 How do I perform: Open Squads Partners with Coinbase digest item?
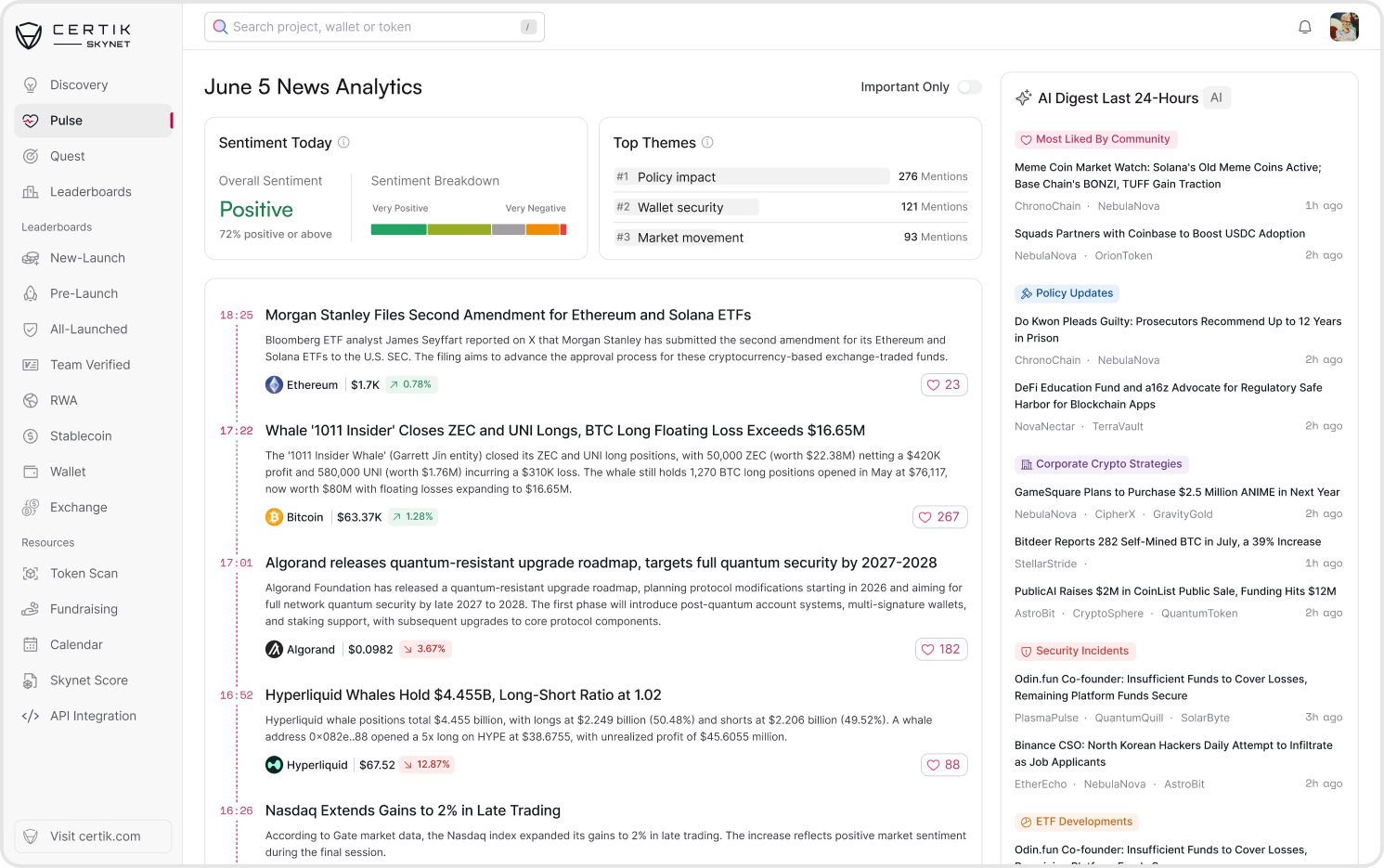tap(1159, 234)
